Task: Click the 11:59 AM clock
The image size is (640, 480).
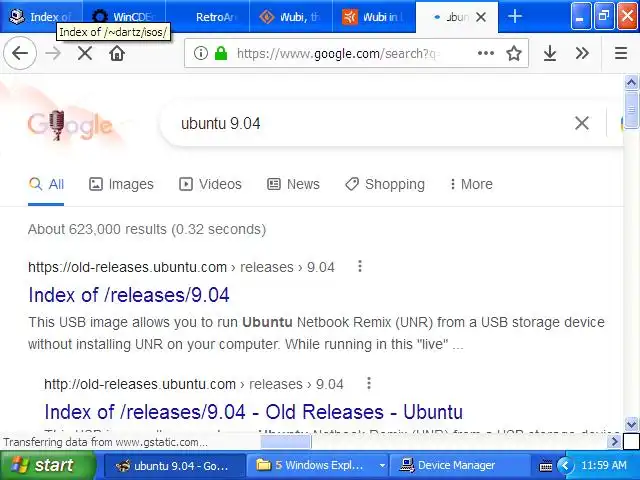Action: pos(604,465)
